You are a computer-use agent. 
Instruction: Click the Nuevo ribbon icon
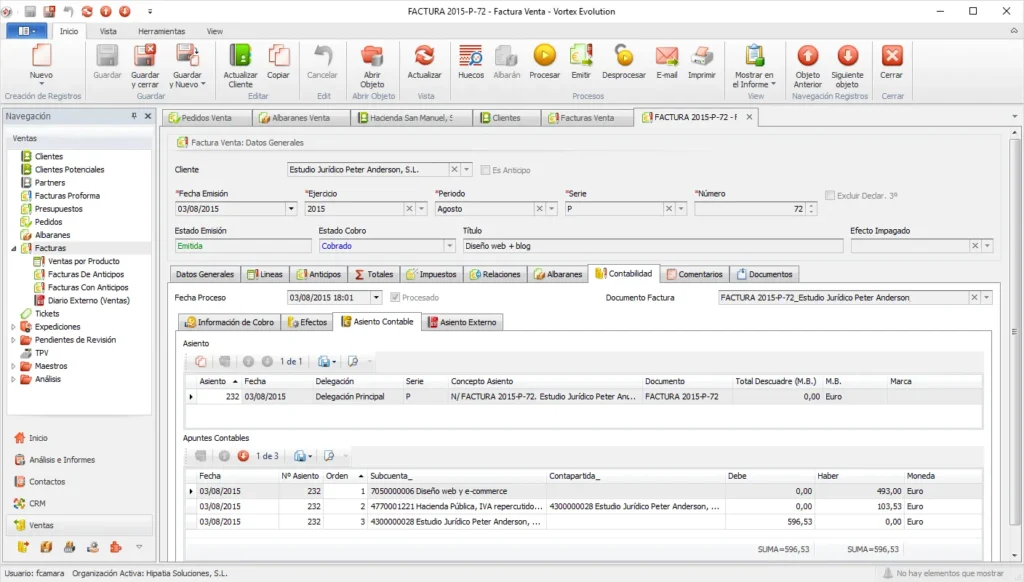(41, 56)
